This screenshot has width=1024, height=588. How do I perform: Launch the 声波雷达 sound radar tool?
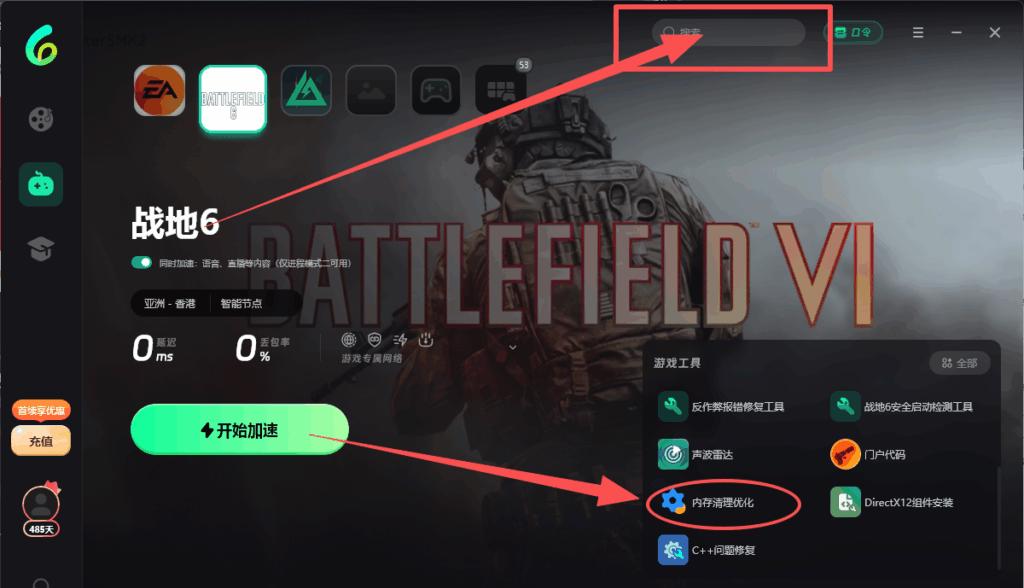pyautogui.click(x=696, y=454)
